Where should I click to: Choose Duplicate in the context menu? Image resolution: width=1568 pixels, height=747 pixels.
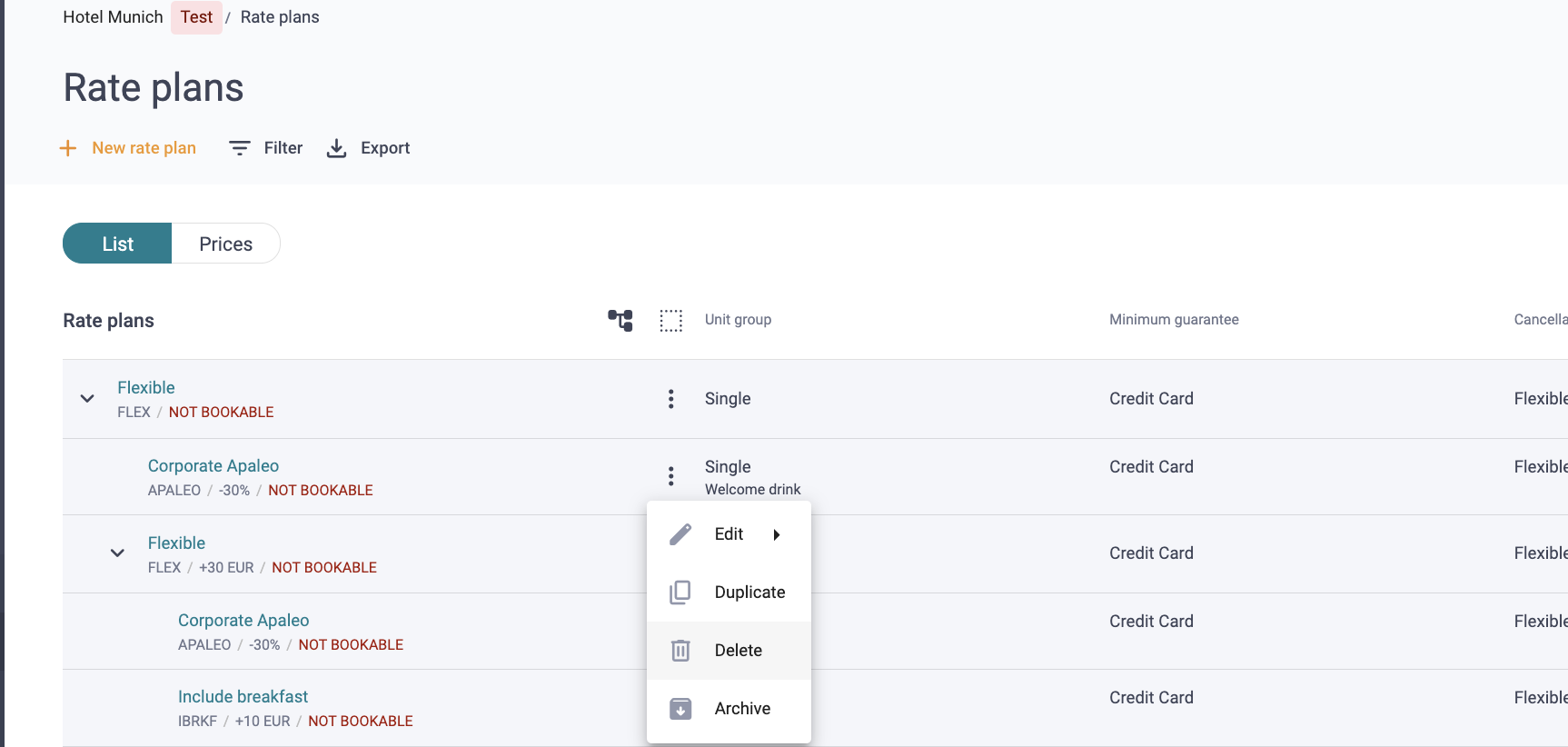click(x=729, y=593)
